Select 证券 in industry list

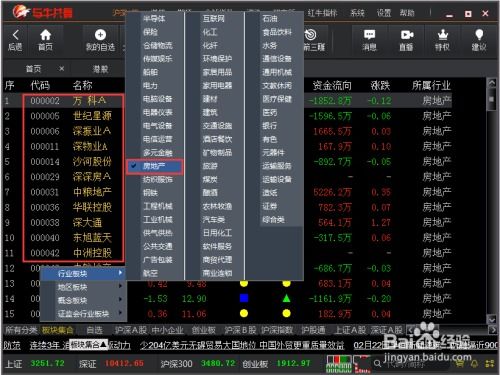coord(270,206)
